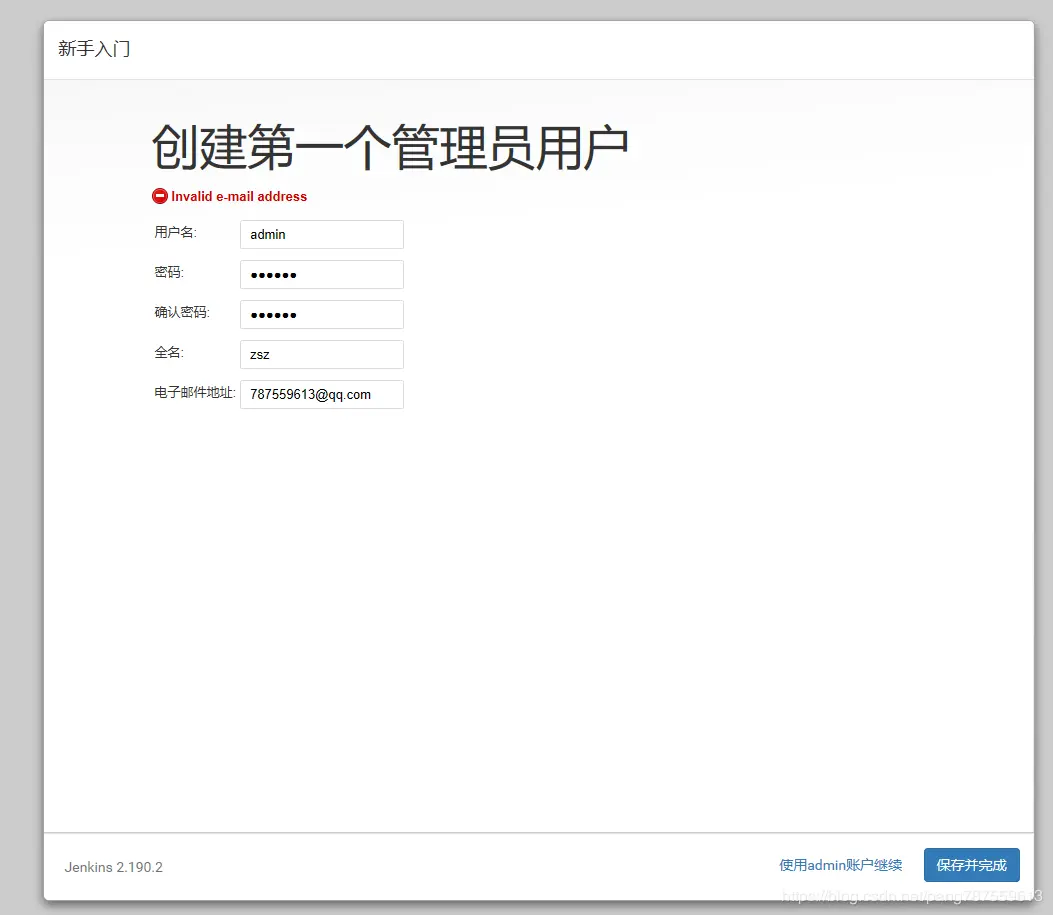Click the masked password dots in 密码 field
Screen dimensions: 1053x915
[x=270, y=274]
